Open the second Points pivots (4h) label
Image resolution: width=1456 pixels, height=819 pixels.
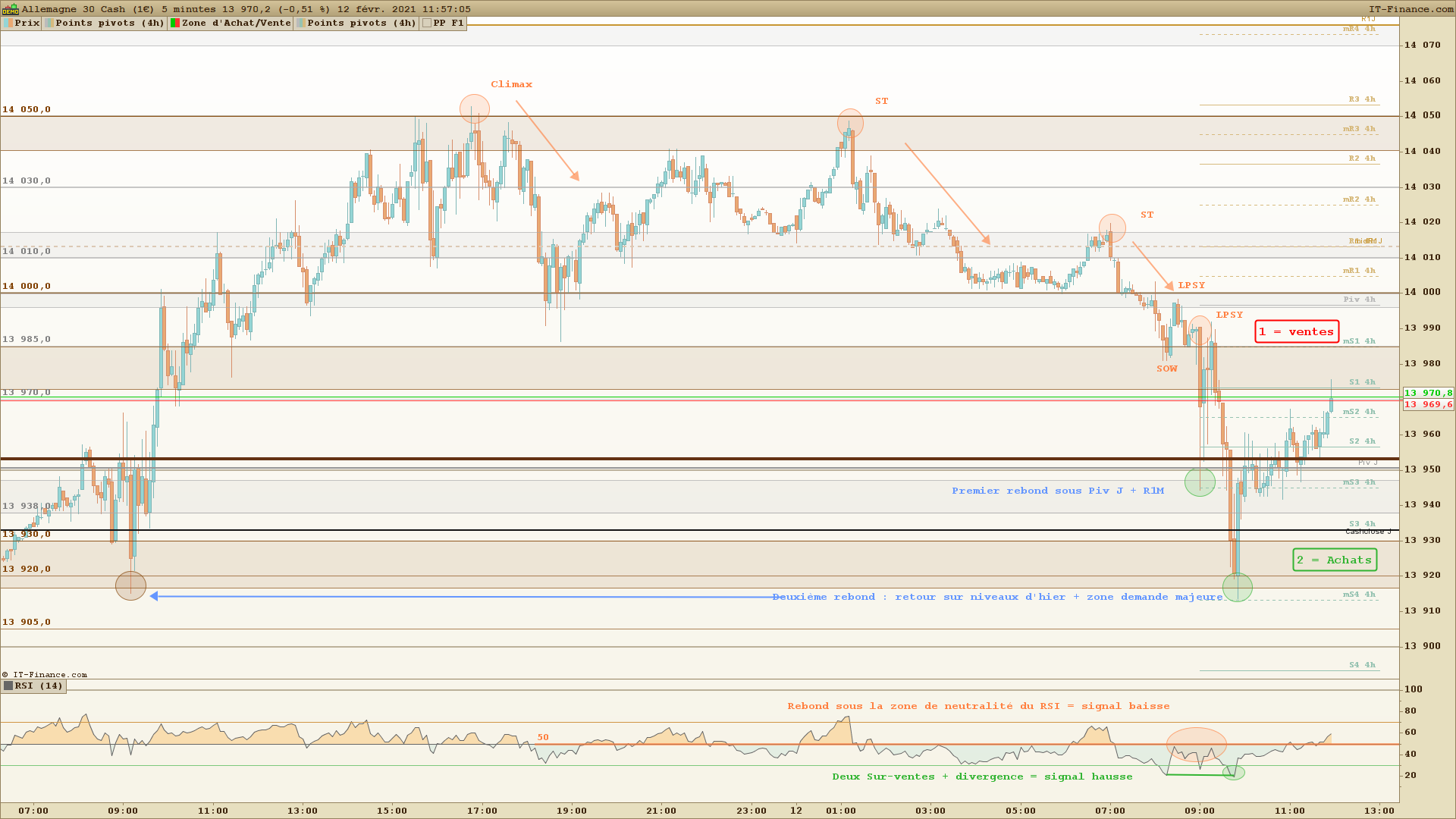362,23
